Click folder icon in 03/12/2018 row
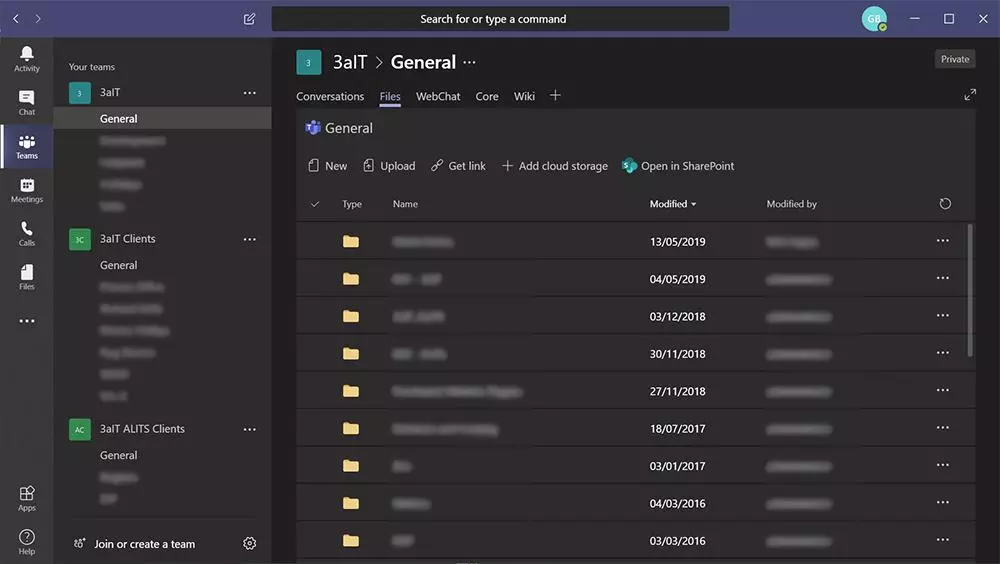Image resolution: width=1000 pixels, height=564 pixels. [x=351, y=316]
